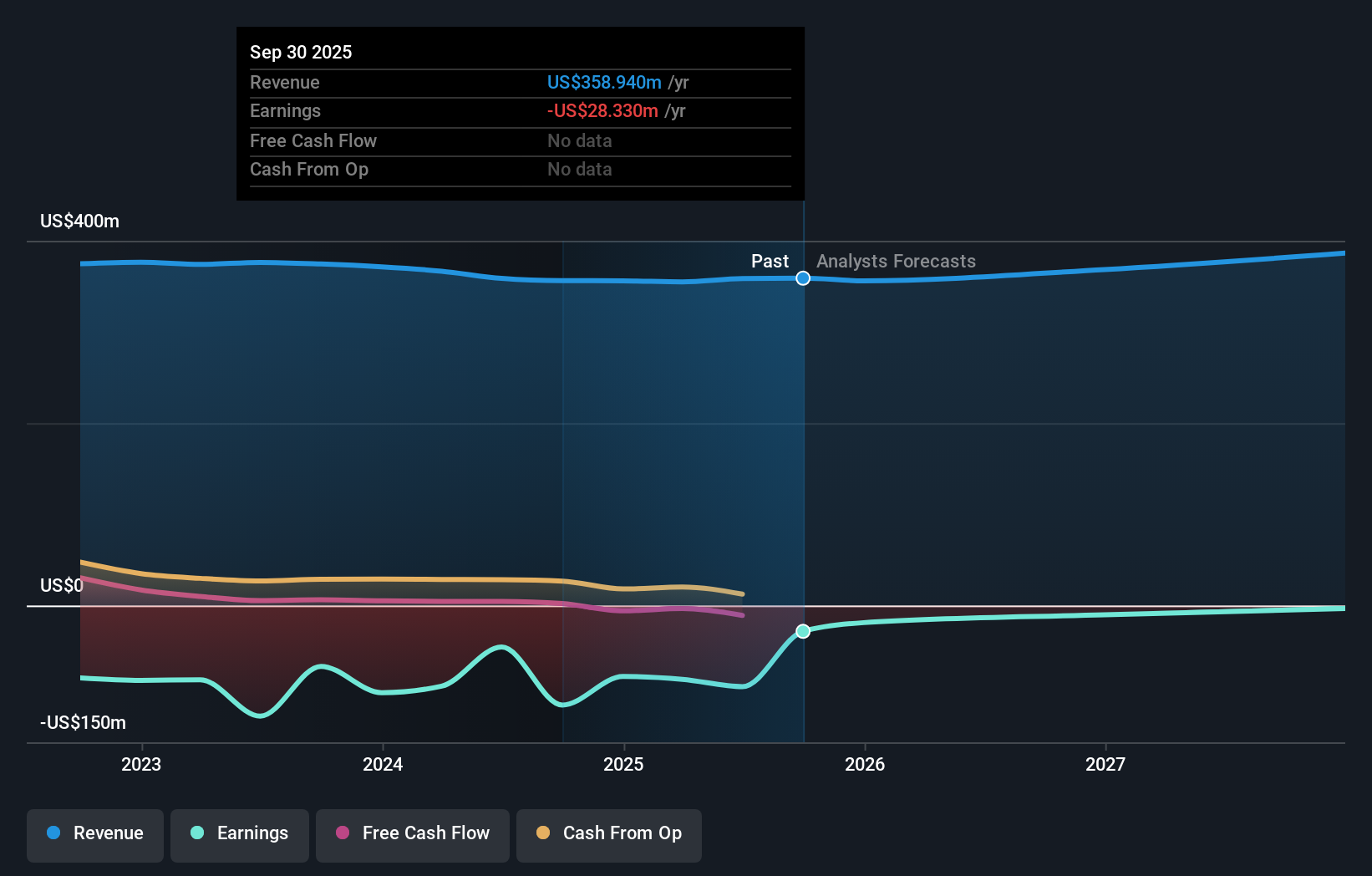Screen dimensions: 1372x876
Task: Click the Free Cash Flow tooltip row label
Action: pyautogui.click(x=313, y=140)
